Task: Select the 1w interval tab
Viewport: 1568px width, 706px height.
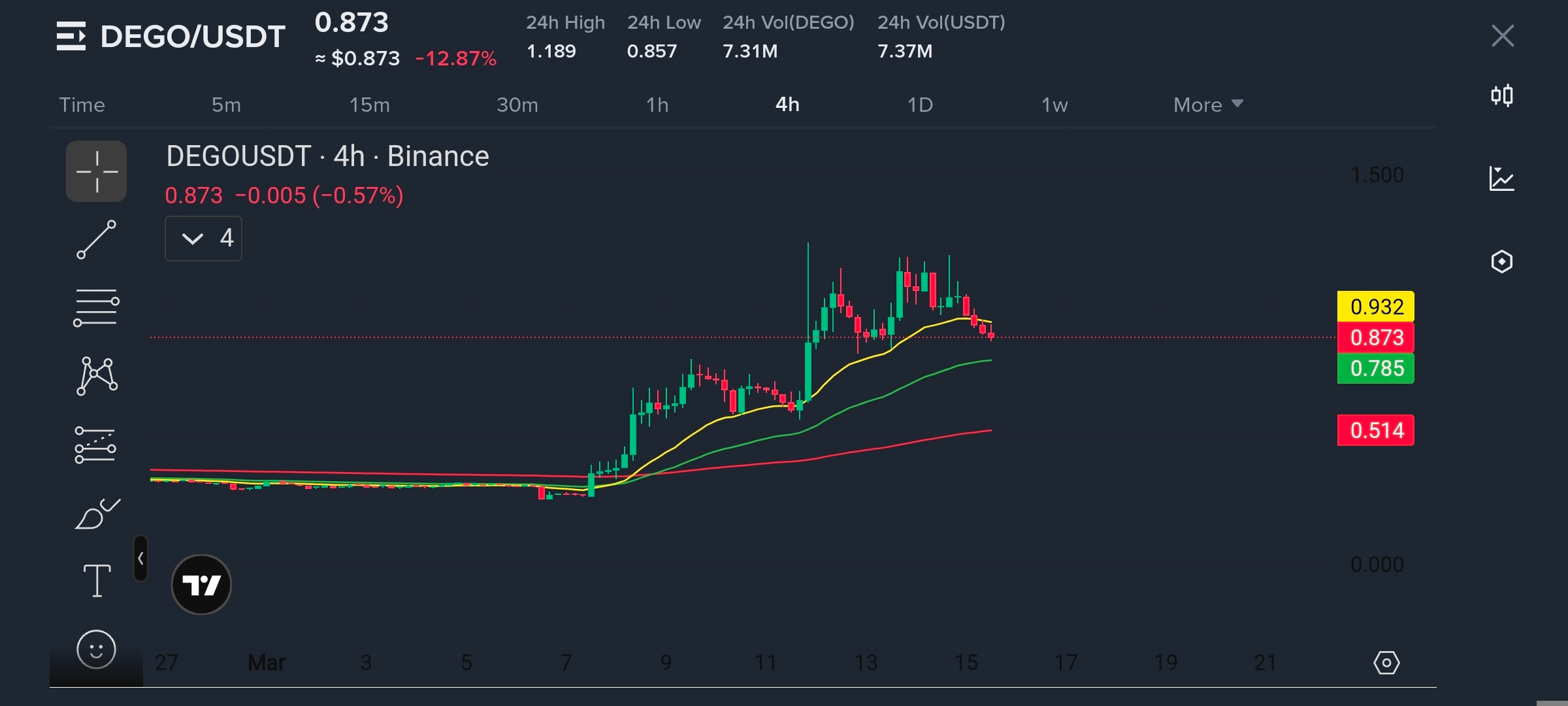Action: 1054,105
